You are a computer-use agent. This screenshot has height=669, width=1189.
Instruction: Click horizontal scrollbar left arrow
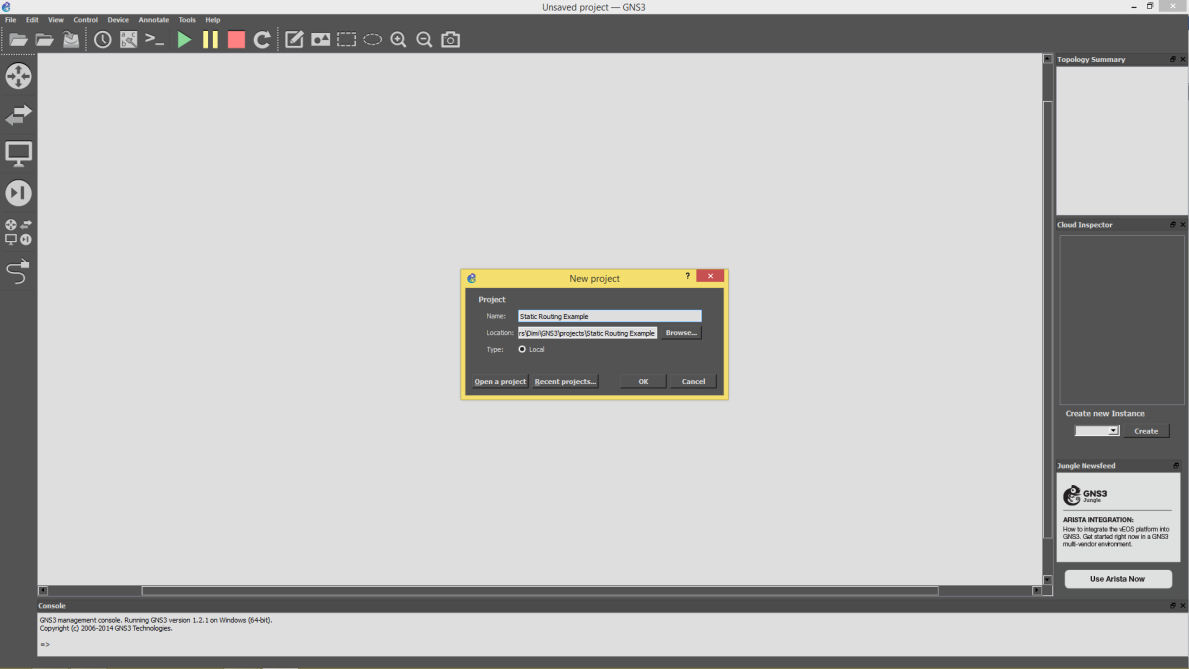point(42,590)
